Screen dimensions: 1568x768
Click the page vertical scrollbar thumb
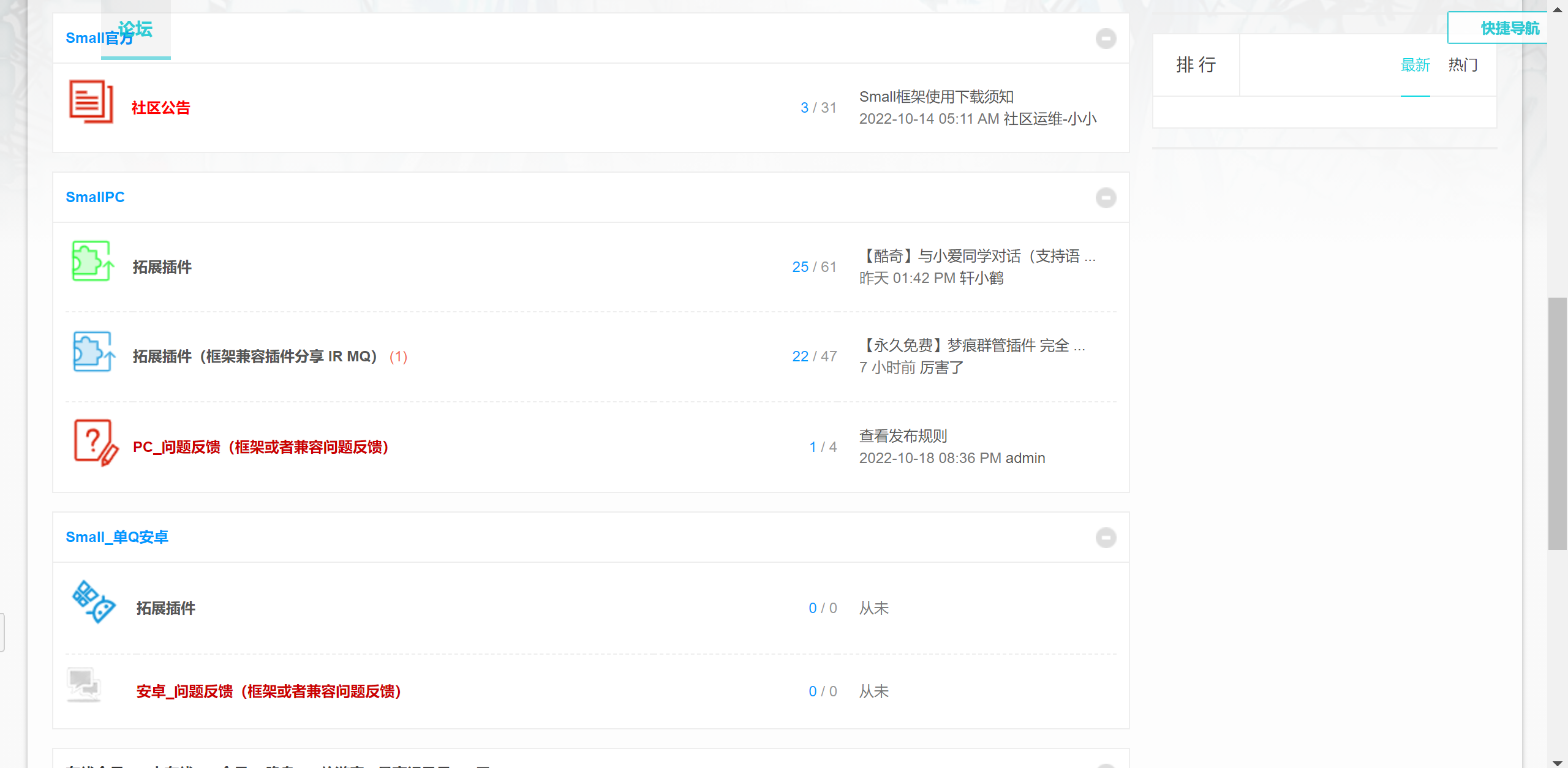1557,423
